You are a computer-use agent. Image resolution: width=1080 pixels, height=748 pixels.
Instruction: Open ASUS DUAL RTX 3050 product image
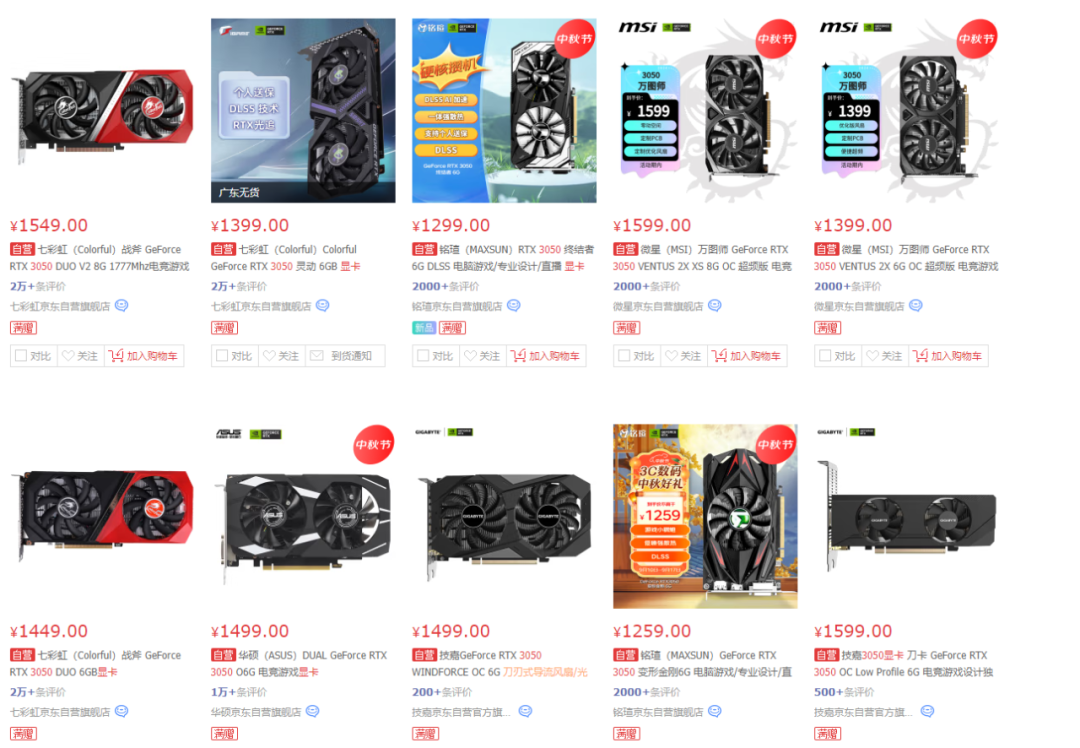303,516
